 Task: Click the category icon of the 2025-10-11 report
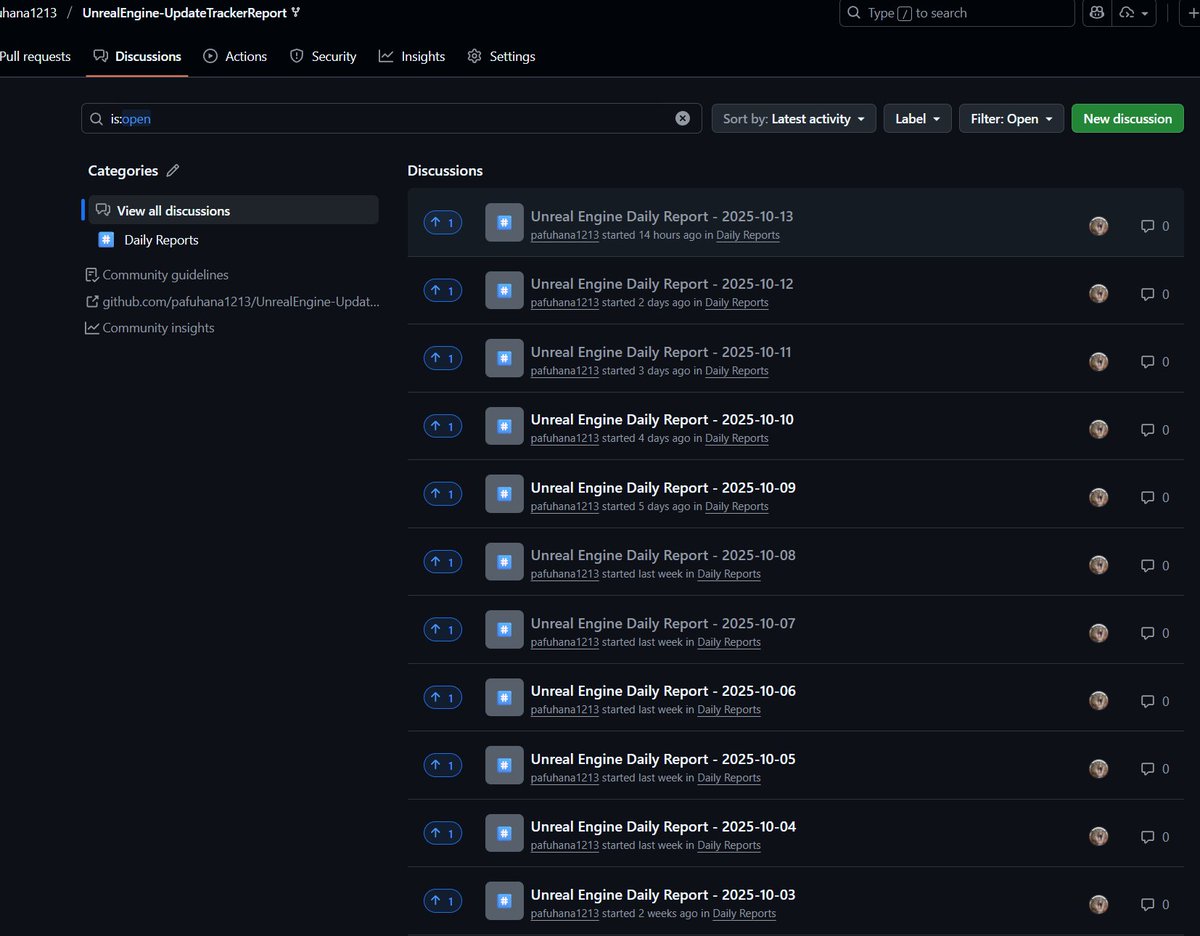pyautogui.click(x=504, y=358)
